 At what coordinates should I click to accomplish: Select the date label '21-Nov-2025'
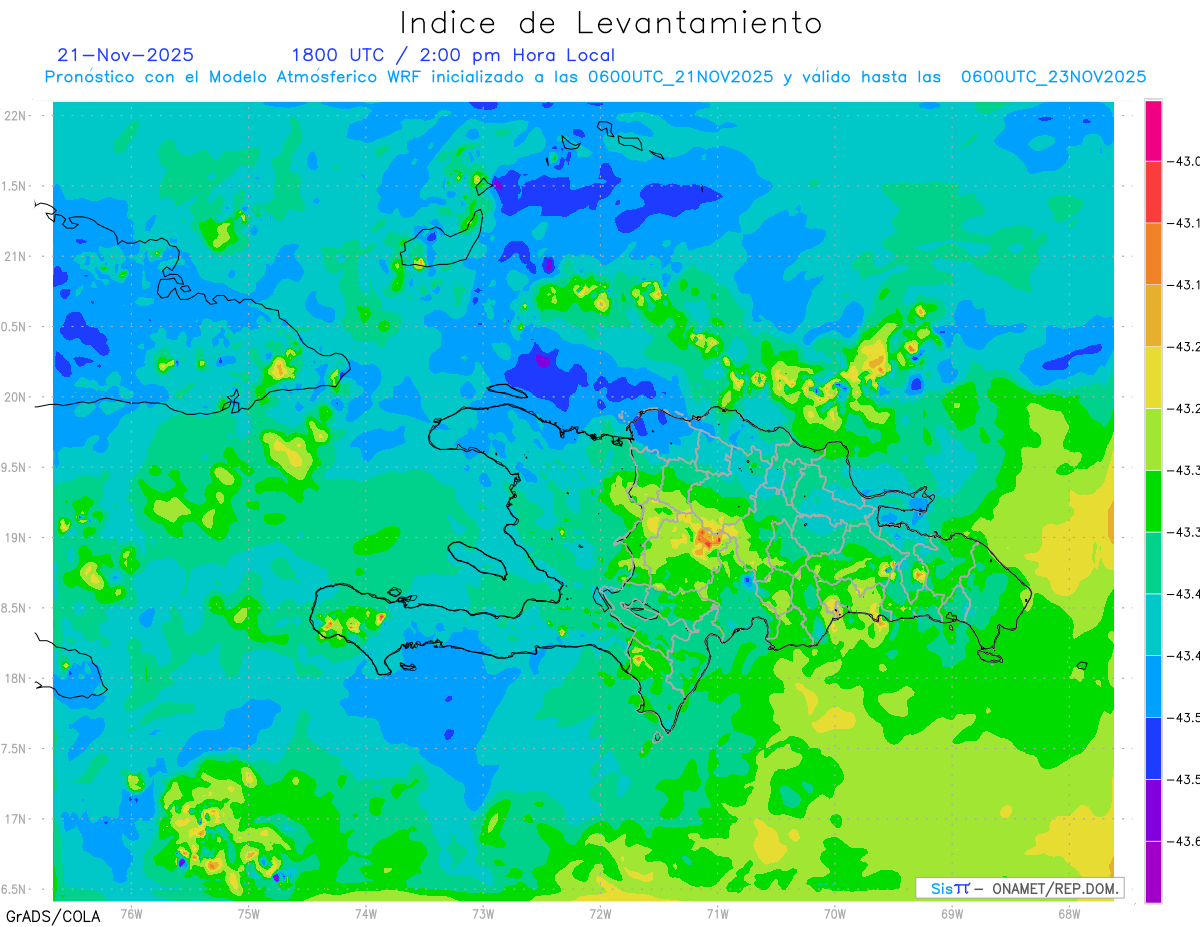pyautogui.click(x=126, y=55)
